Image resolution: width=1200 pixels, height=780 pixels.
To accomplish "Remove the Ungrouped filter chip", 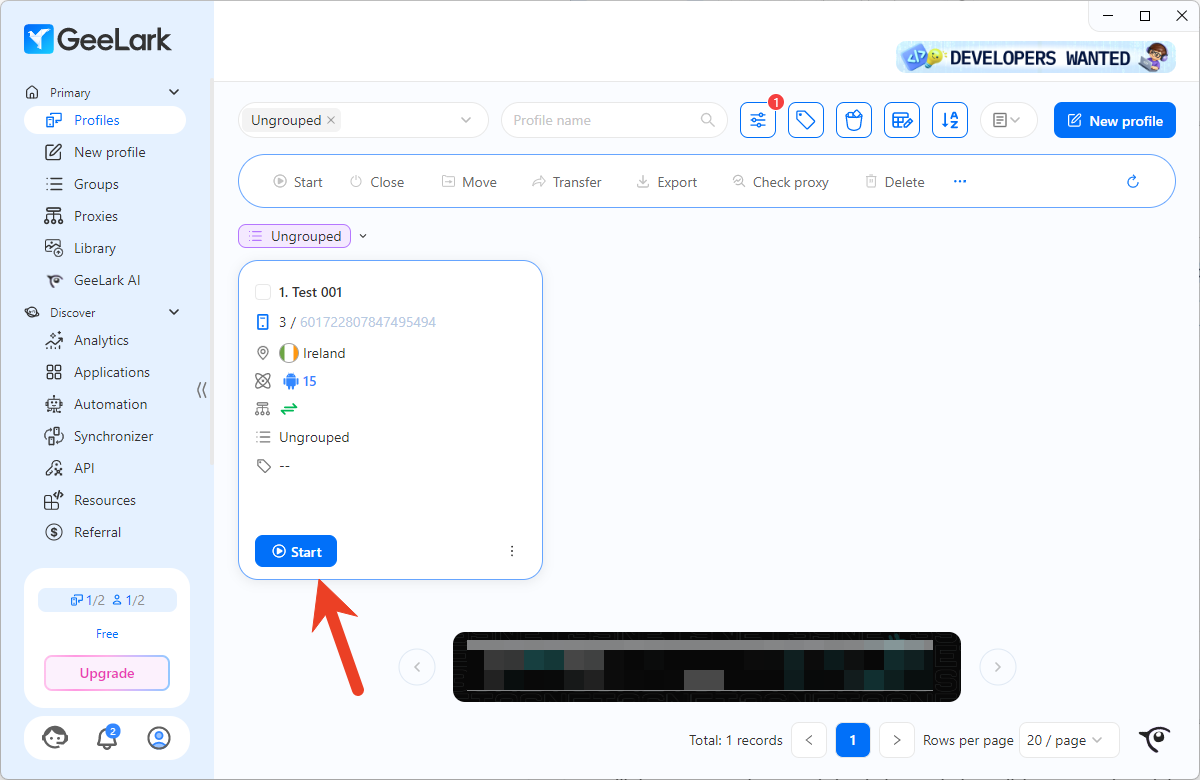I will point(331,120).
